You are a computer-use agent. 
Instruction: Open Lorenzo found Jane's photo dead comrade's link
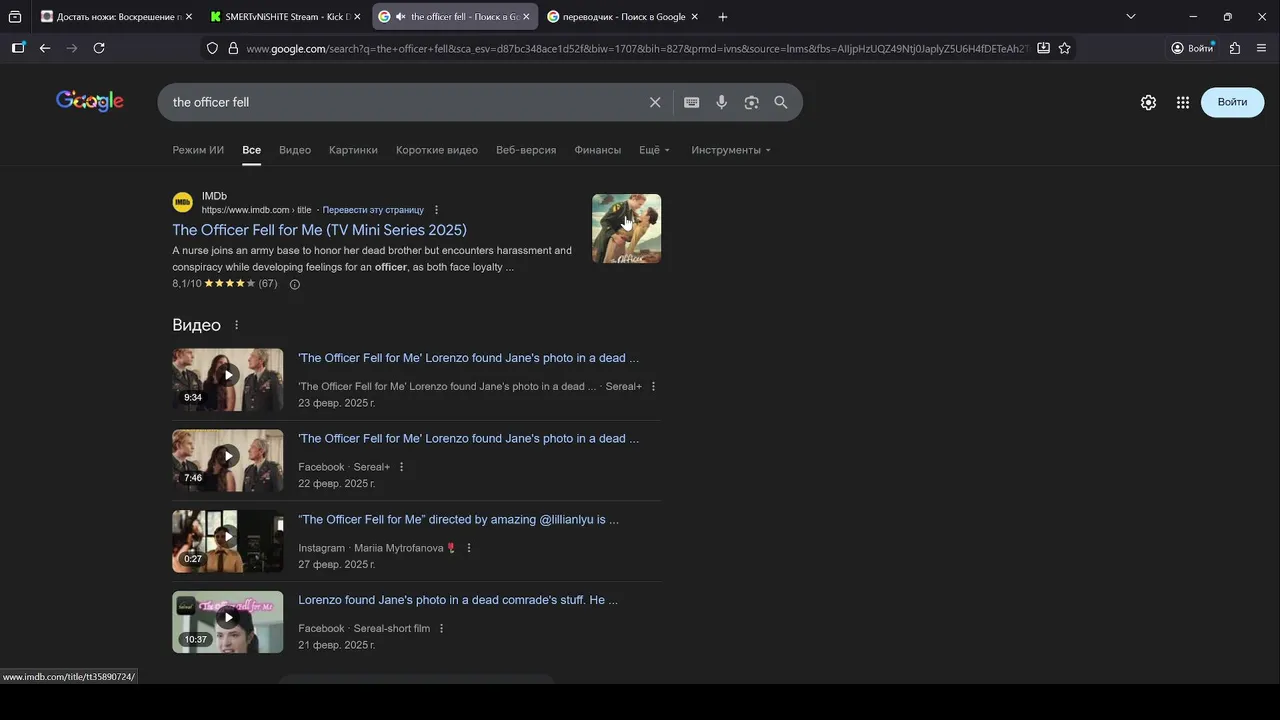click(x=458, y=601)
